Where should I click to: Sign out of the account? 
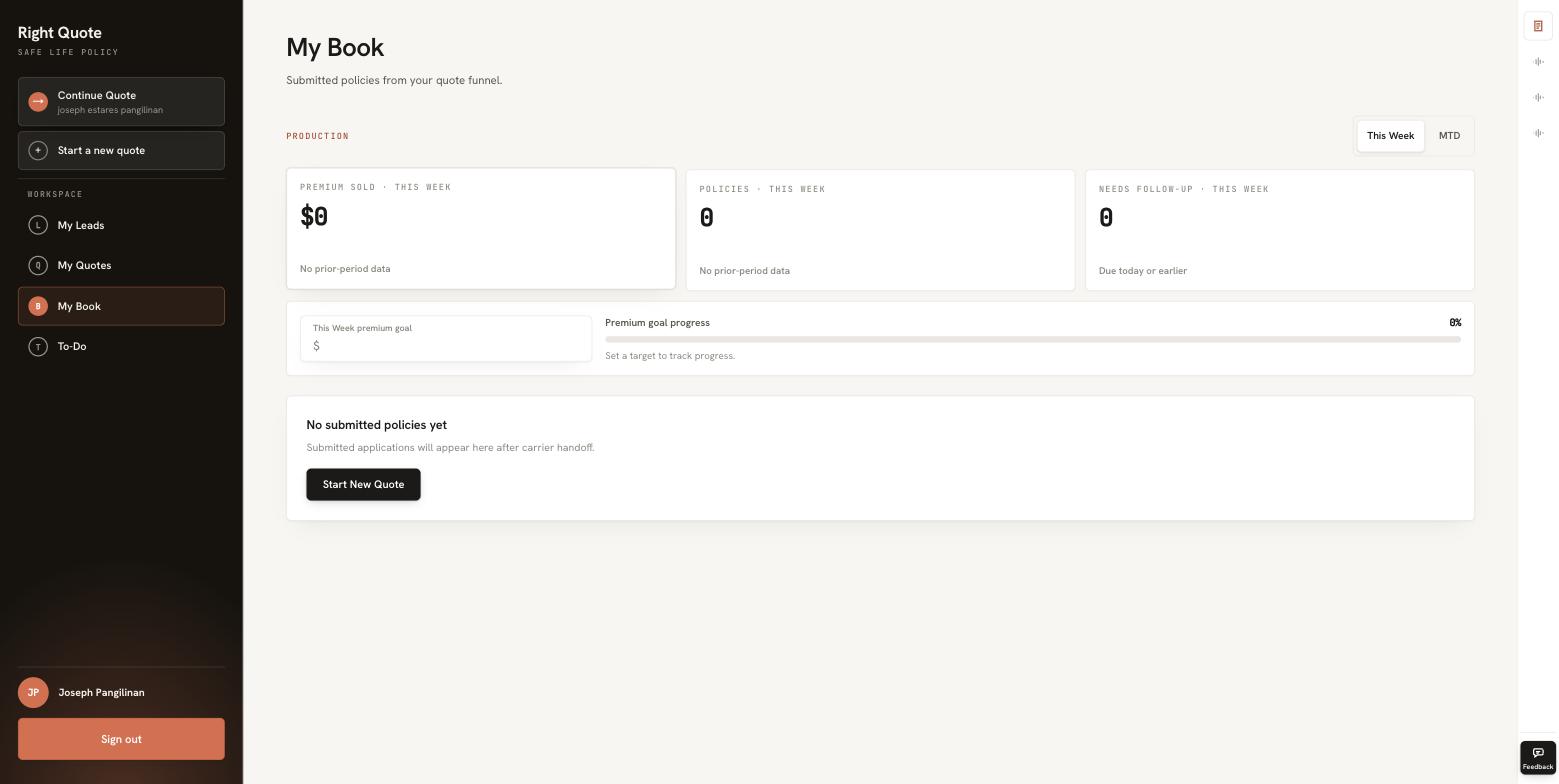pyautogui.click(x=121, y=739)
